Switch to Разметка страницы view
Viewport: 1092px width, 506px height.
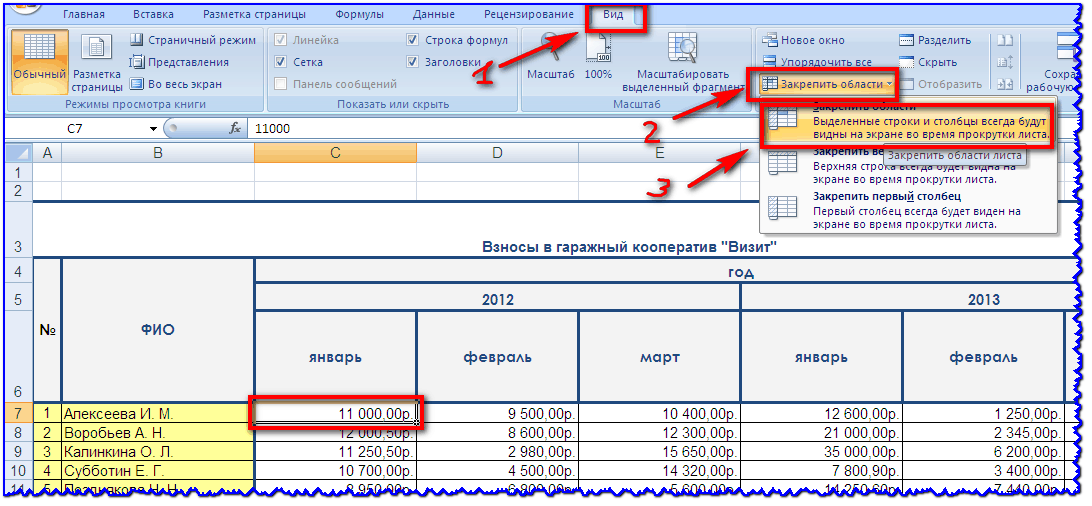tap(97, 62)
